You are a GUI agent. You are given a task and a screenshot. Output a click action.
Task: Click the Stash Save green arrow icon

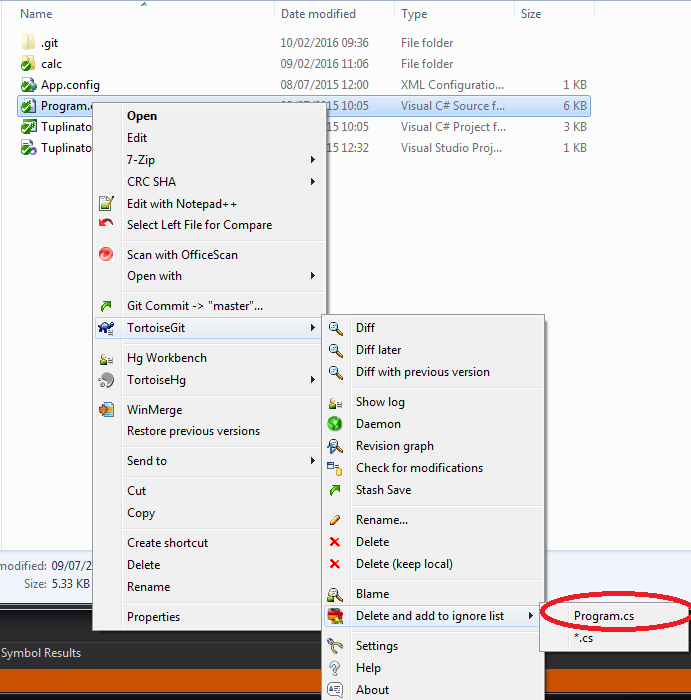click(335, 490)
